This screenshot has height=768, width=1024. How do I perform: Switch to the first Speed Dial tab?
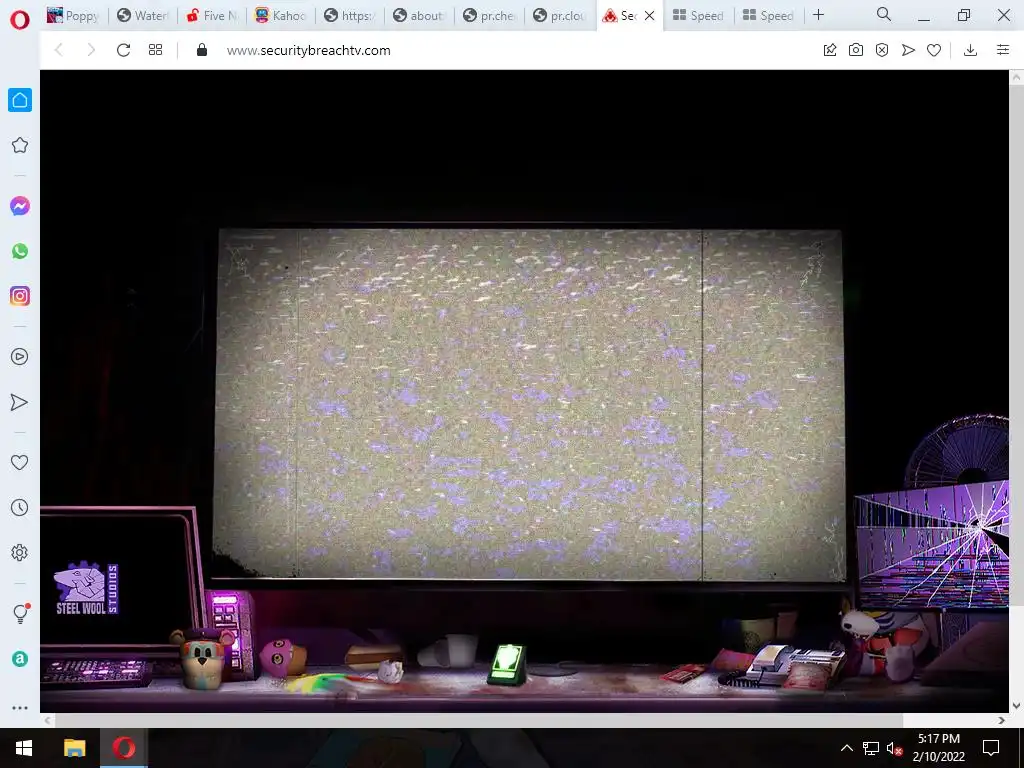[699, 16]
